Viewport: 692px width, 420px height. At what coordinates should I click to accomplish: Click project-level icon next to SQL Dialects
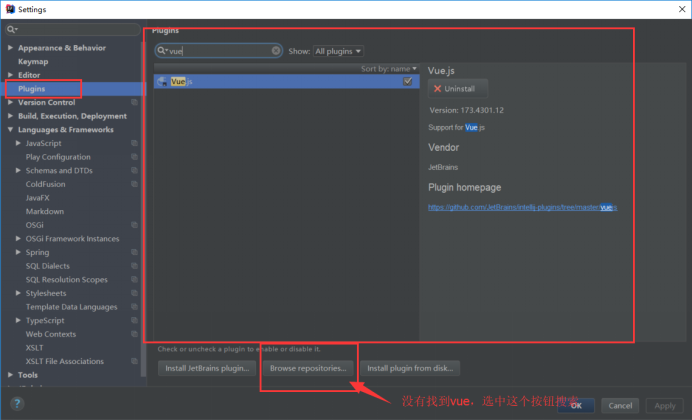click(135, 266)
